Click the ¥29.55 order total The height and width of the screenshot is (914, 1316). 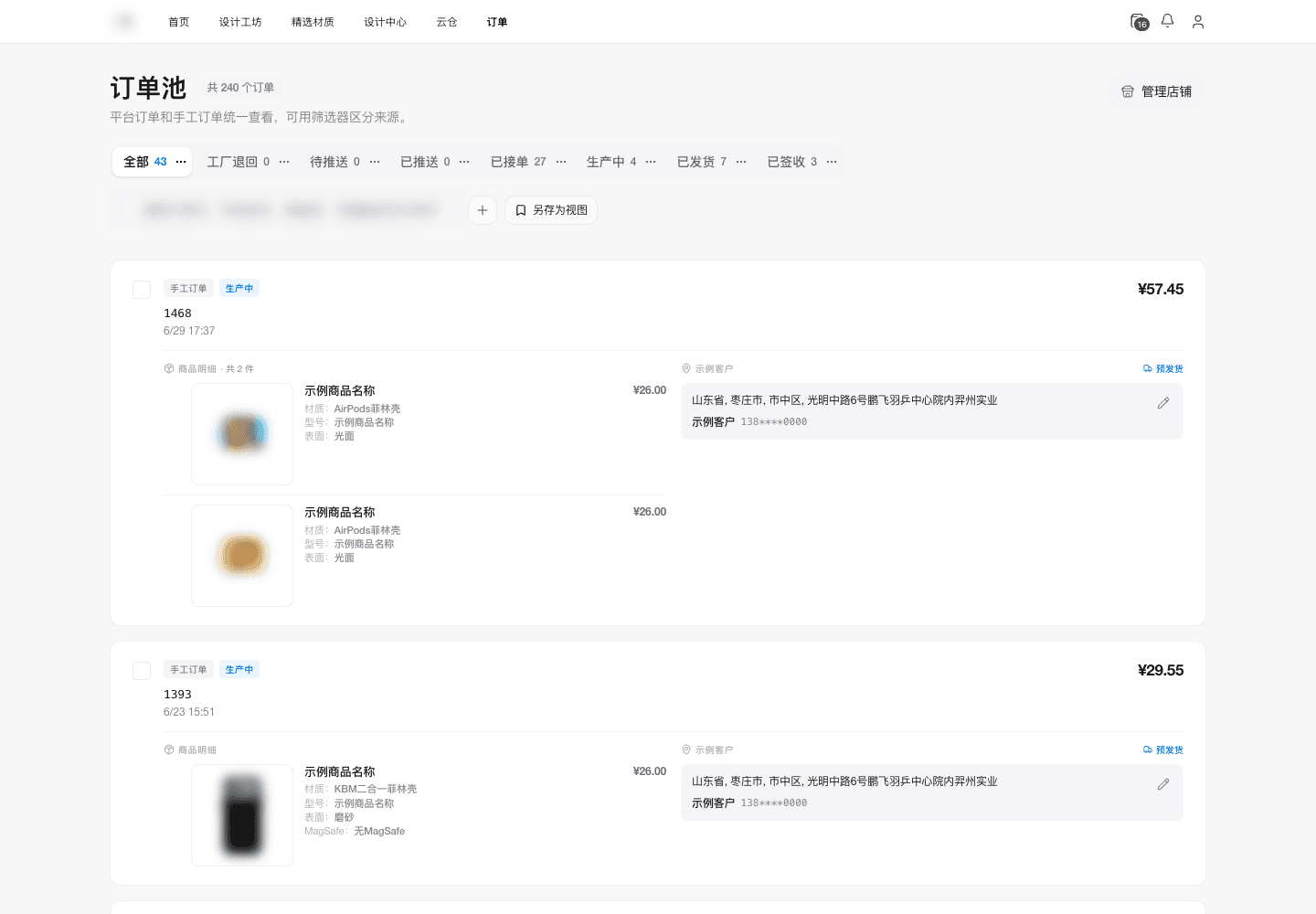click(x=1161, y=671)
